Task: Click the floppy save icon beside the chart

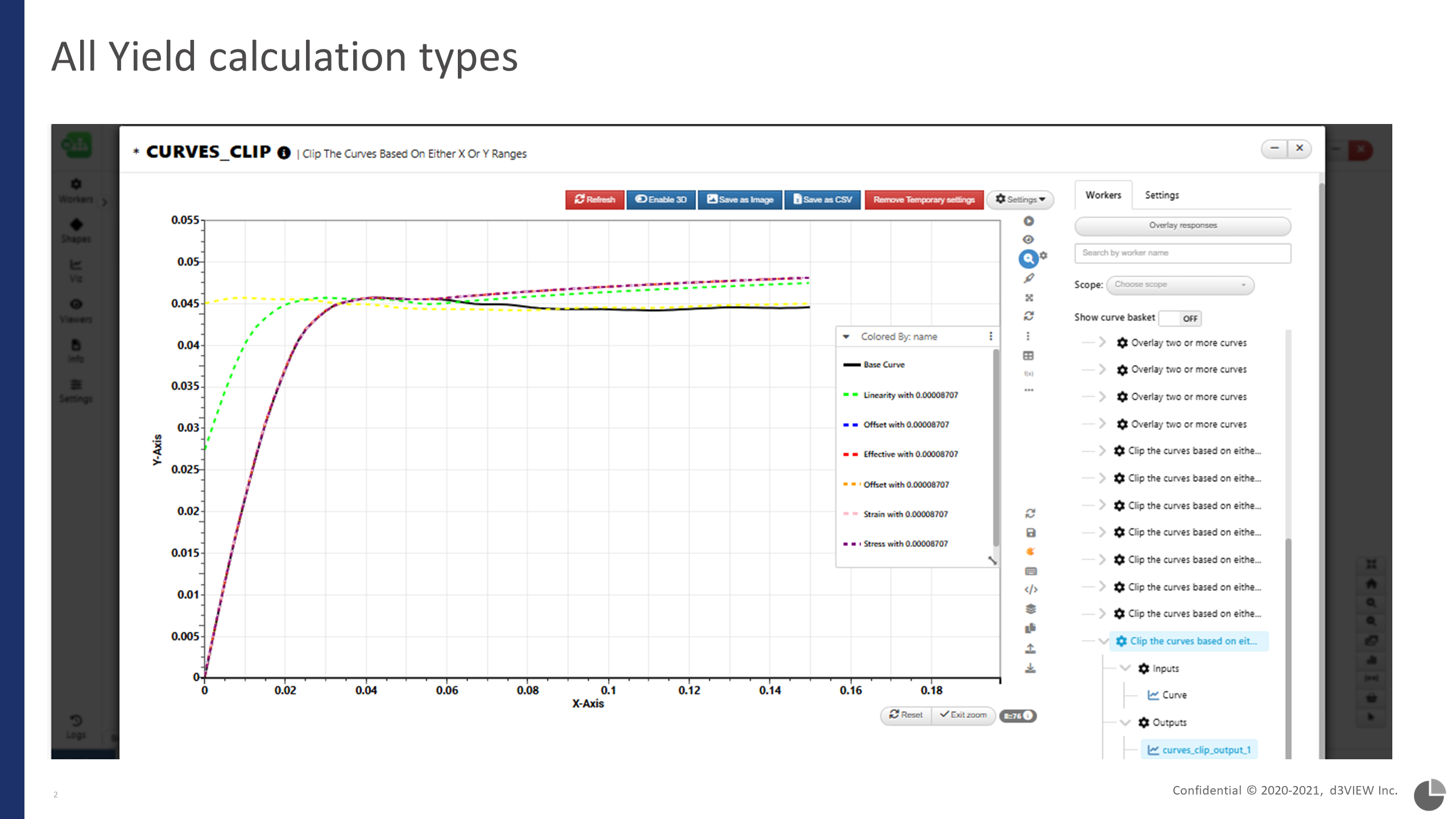Action: coord(1031,533)
